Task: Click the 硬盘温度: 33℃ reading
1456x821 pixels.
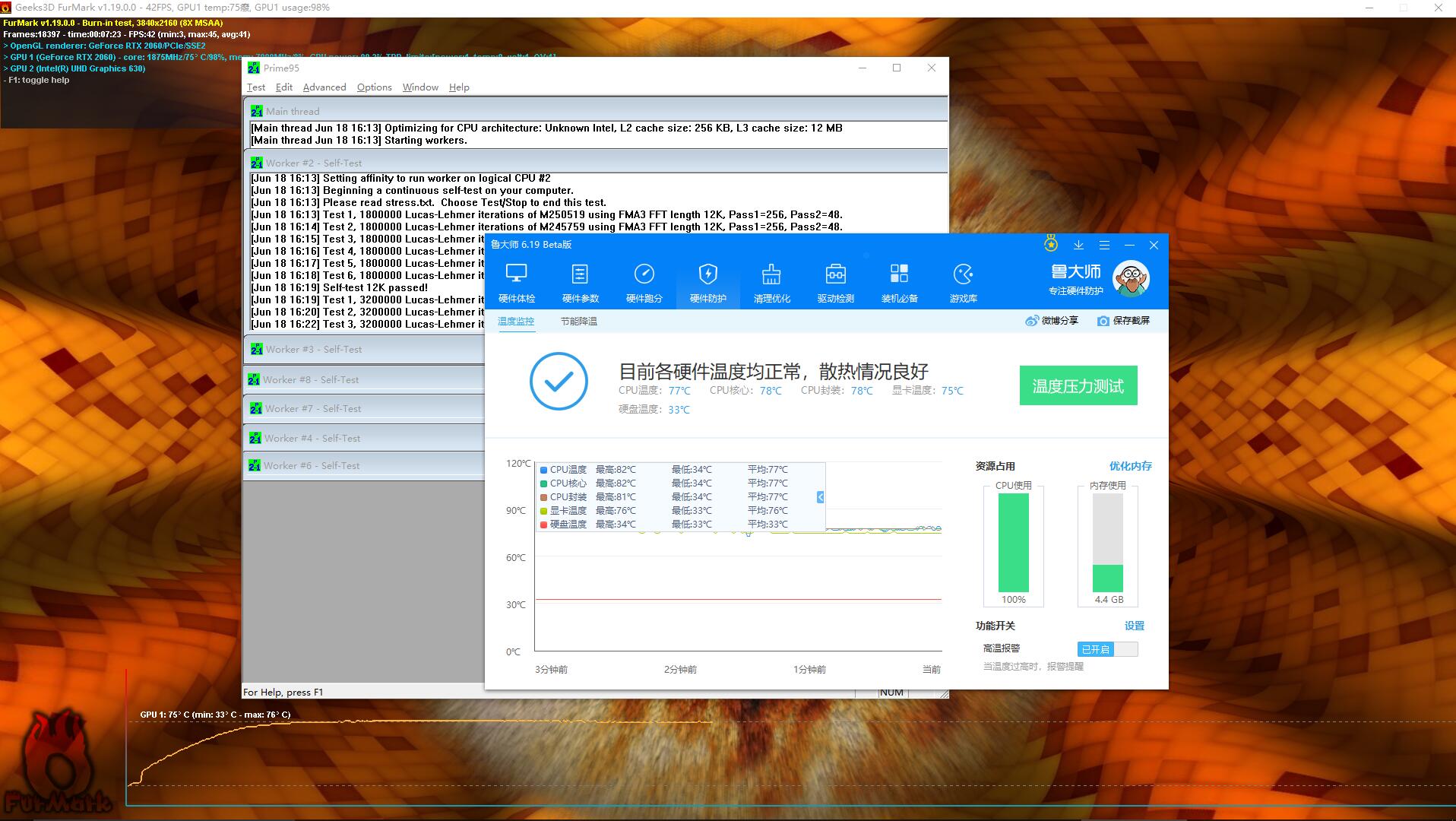Action: (654, 410)
